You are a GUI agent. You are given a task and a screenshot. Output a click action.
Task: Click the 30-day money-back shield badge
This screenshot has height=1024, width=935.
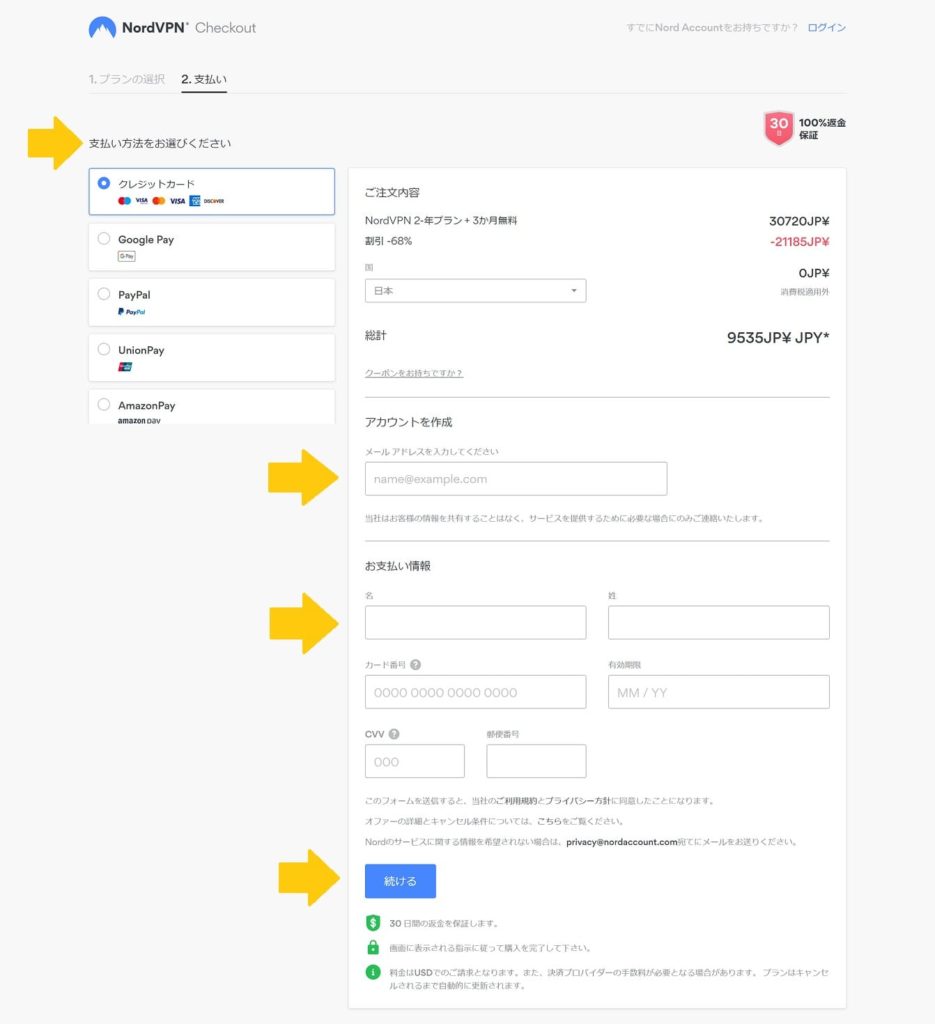click(778, 128)
